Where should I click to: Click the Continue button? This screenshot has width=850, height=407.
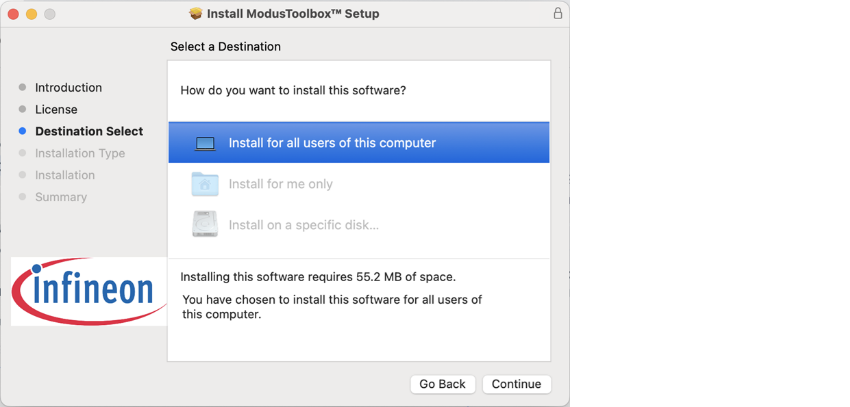pos(517,384)
